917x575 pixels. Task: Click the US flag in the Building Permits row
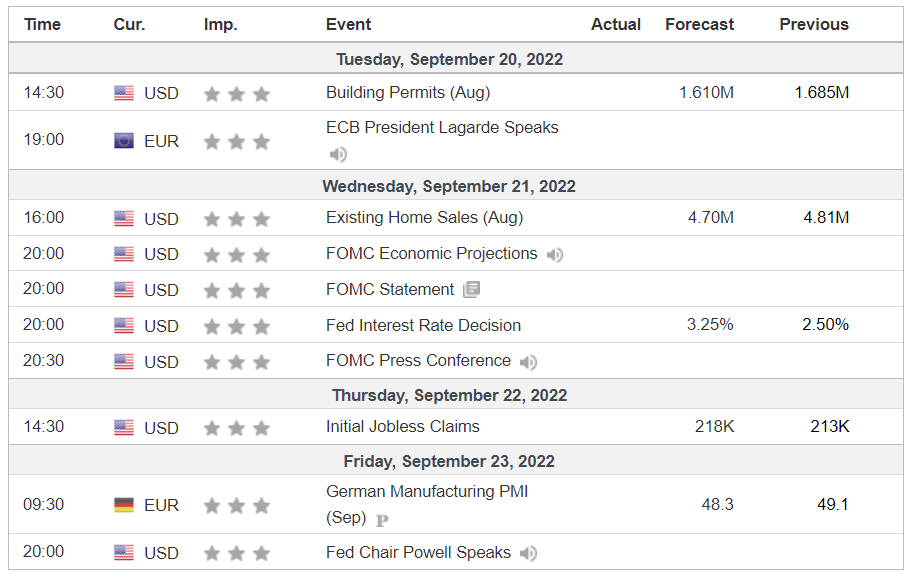[x=124, y=93]
